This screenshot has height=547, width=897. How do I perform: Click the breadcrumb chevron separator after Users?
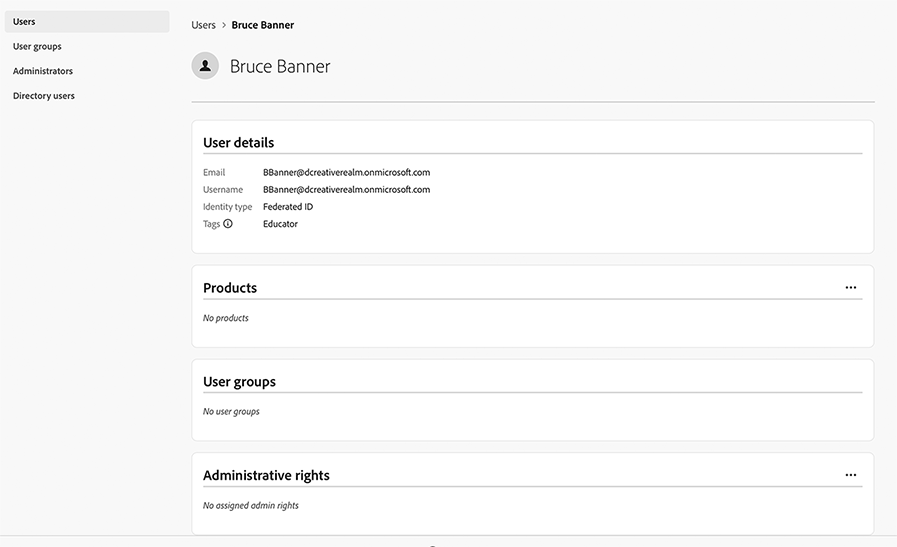click(x=223, y=25)
